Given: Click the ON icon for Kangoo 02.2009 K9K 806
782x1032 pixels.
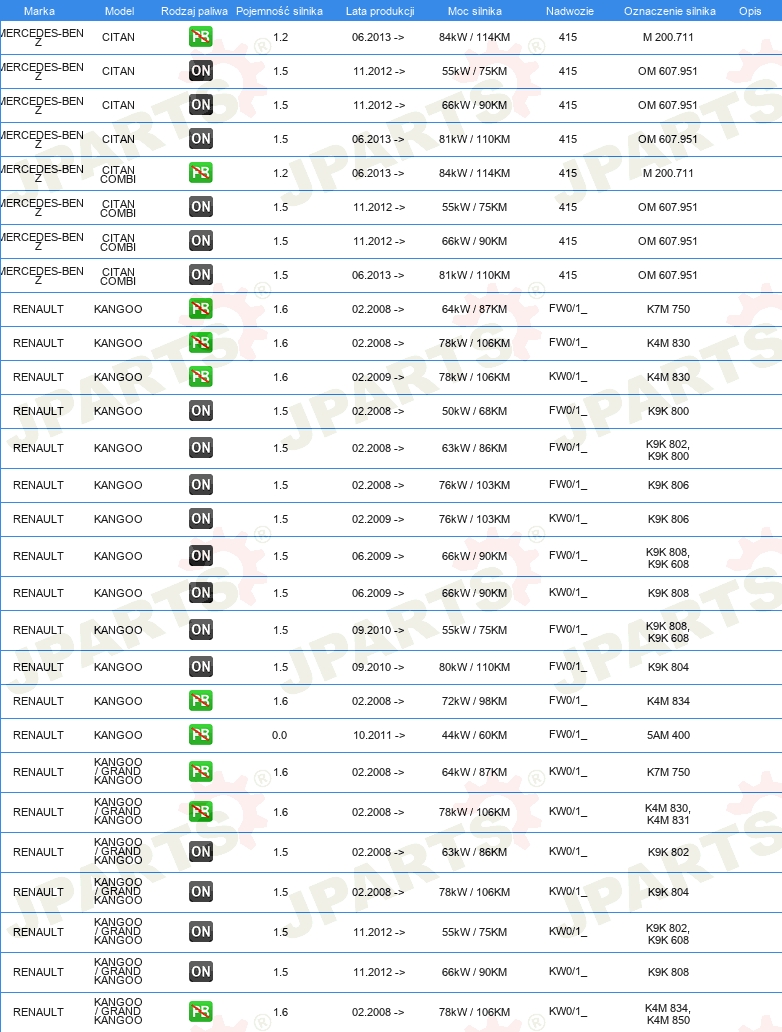Looking at the screenshot, I should click(201, 519).
